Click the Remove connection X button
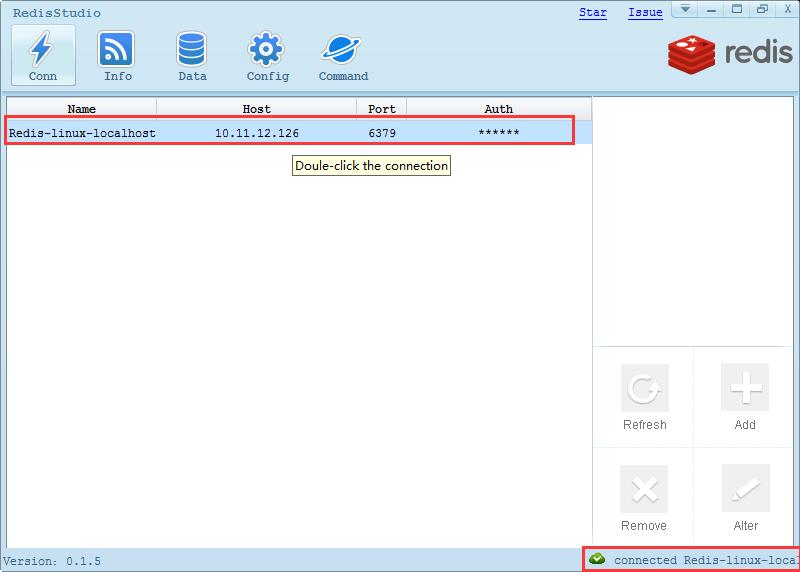 coord(644,499)
